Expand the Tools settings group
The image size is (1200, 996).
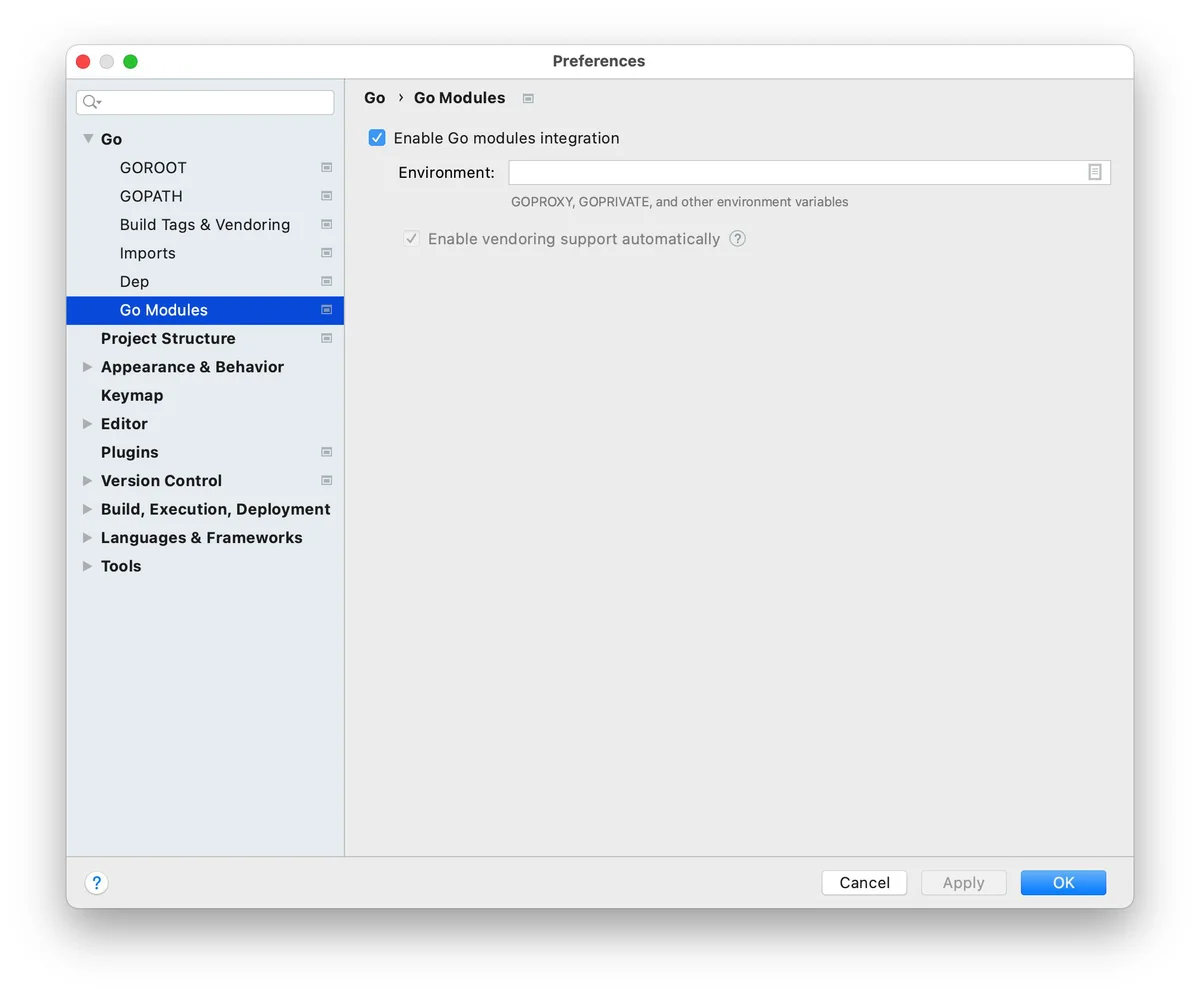pos(88,566)
